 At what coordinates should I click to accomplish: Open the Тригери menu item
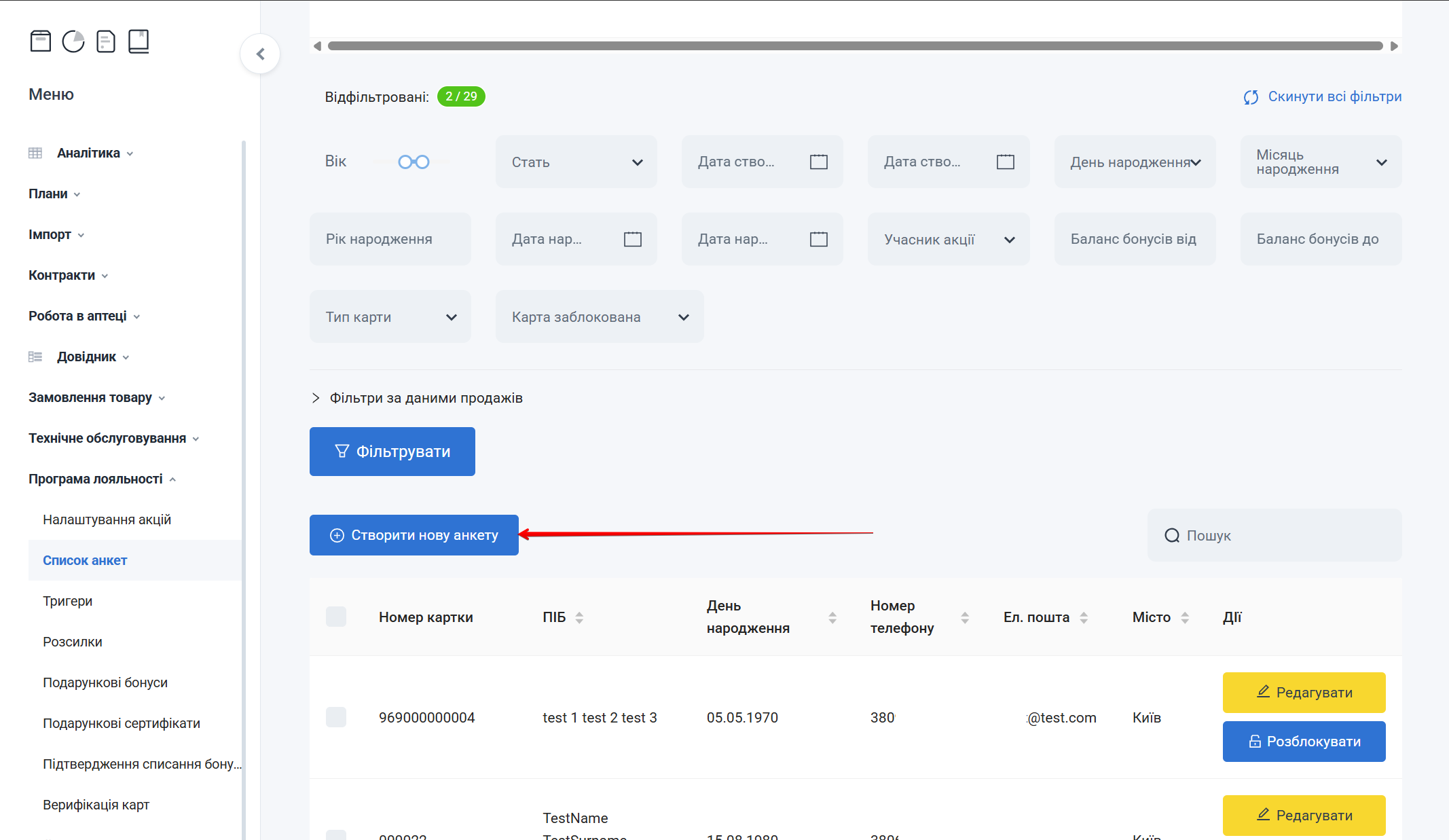67,601
